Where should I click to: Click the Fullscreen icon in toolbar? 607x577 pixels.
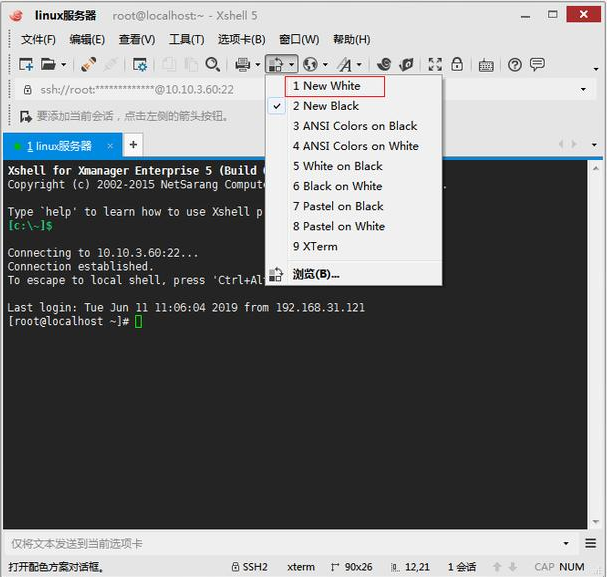(x=435, y=65)
